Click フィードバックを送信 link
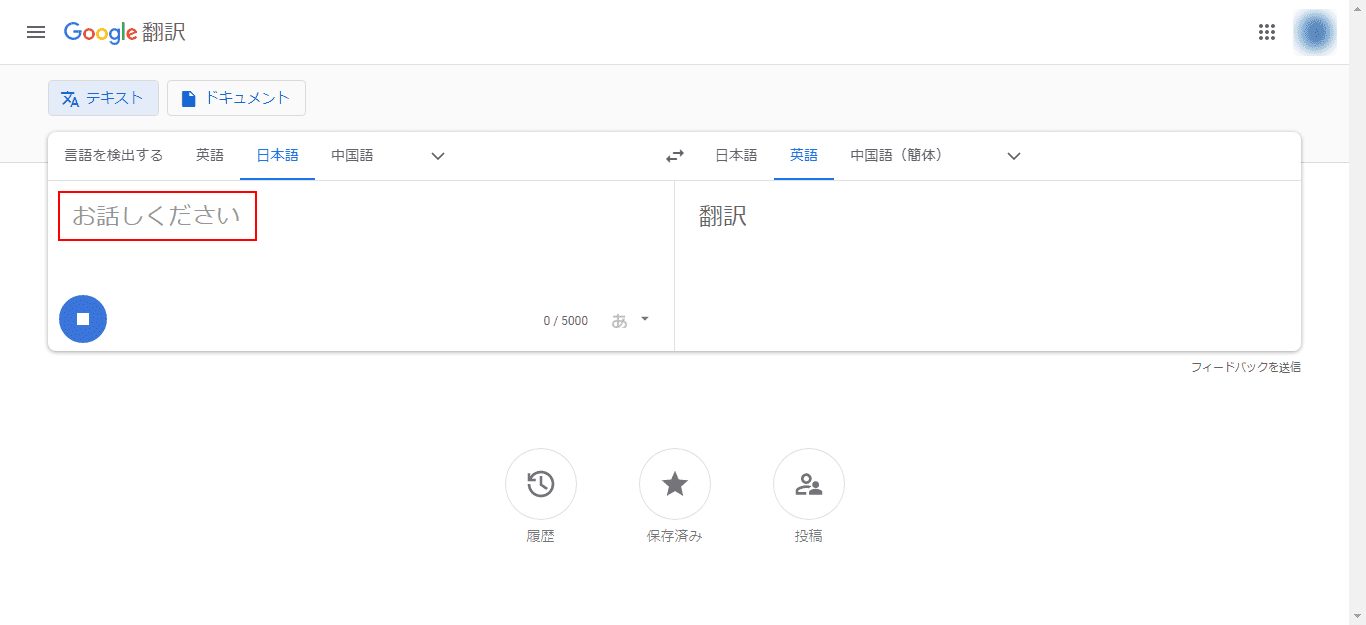 click(x=1245, y=368)
